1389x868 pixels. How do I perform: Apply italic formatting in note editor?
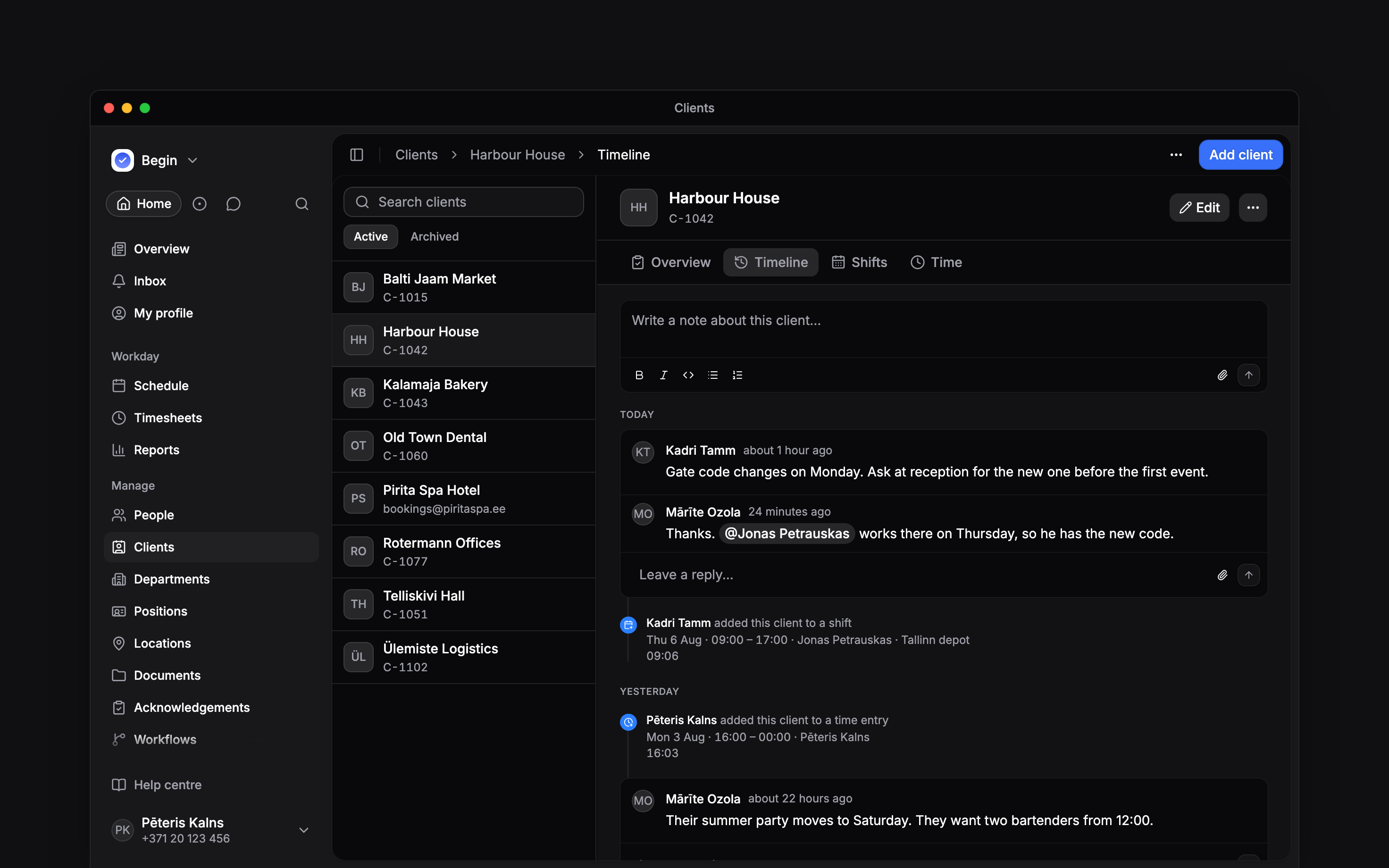(x=663, y=375)
